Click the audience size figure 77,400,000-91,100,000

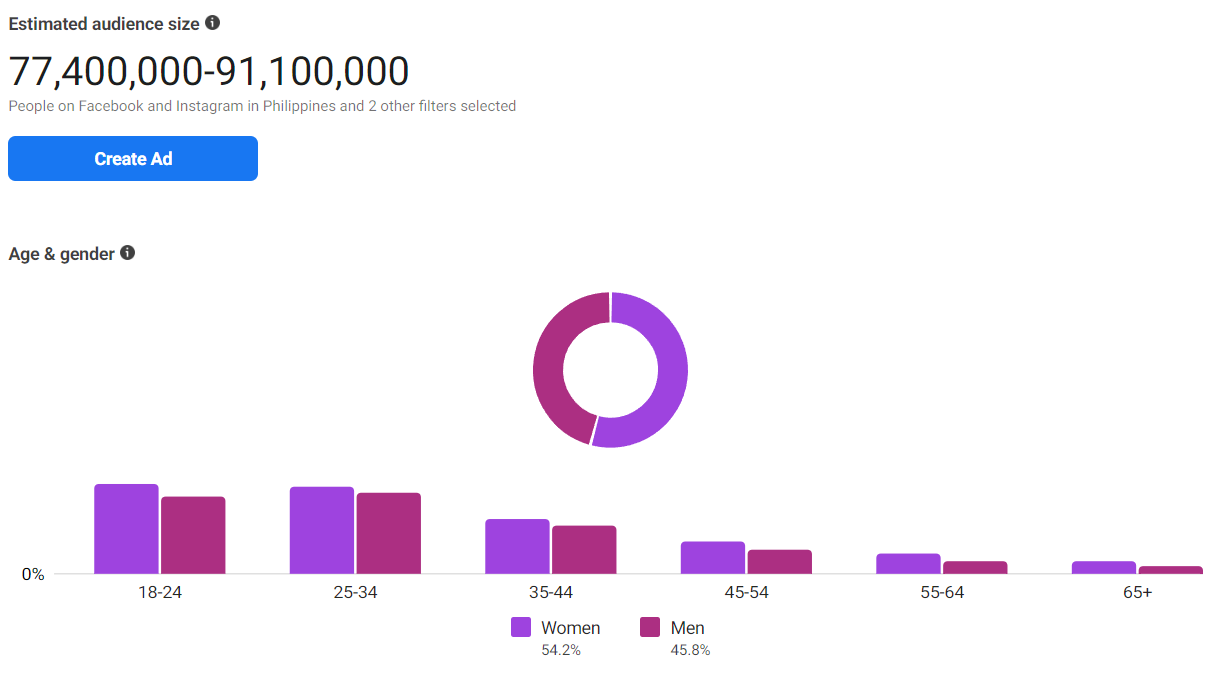tap(209, 72)
